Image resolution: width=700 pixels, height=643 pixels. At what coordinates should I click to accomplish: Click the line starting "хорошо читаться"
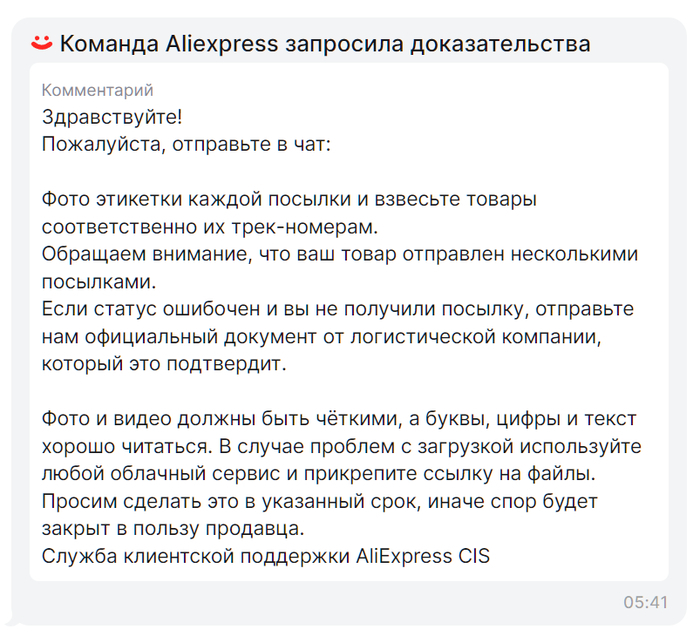click(x=341, y=446)
